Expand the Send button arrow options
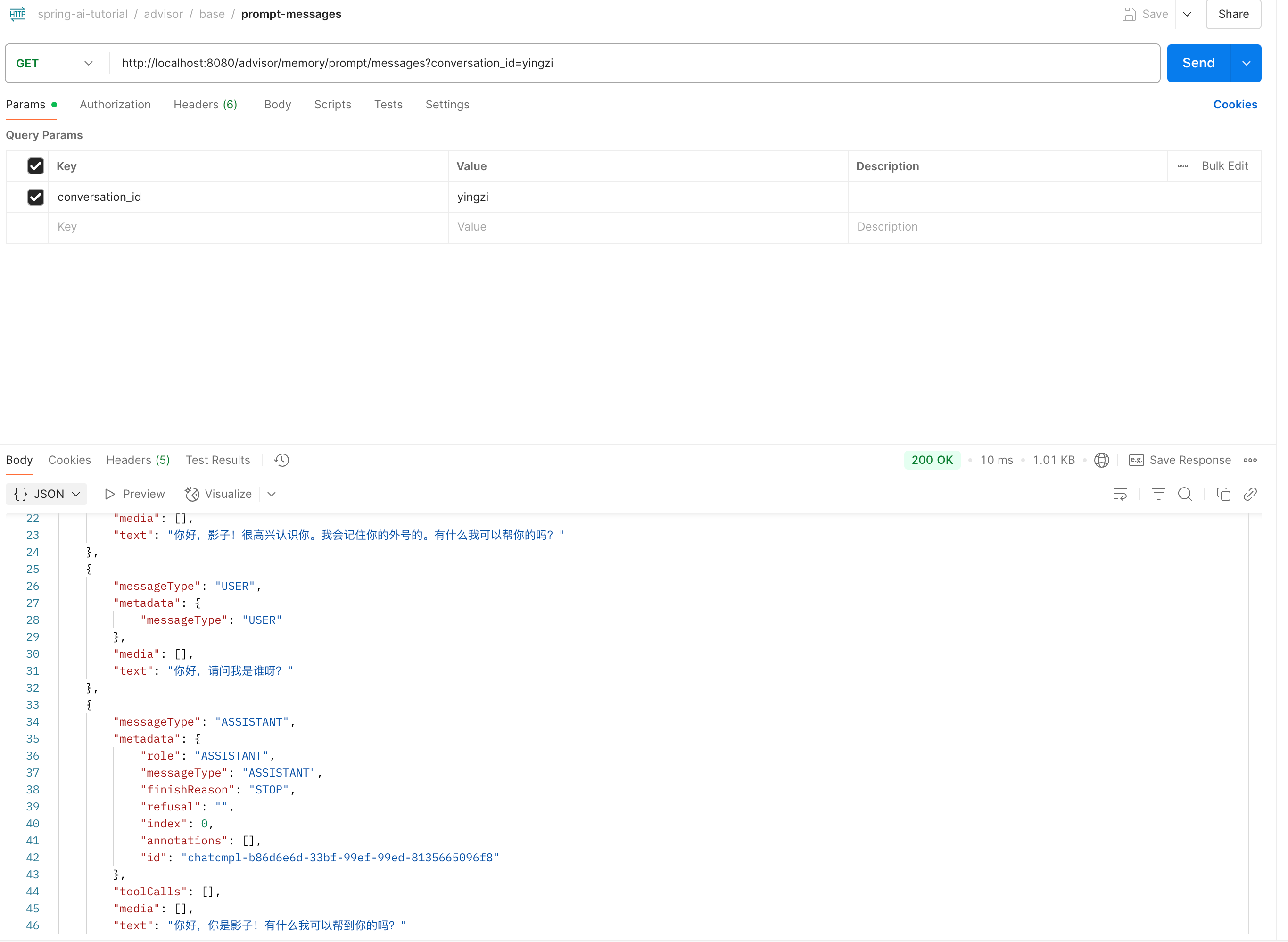Viewport: 1288px width, 942px height. pyautogui.click(x=1247, y=63)
